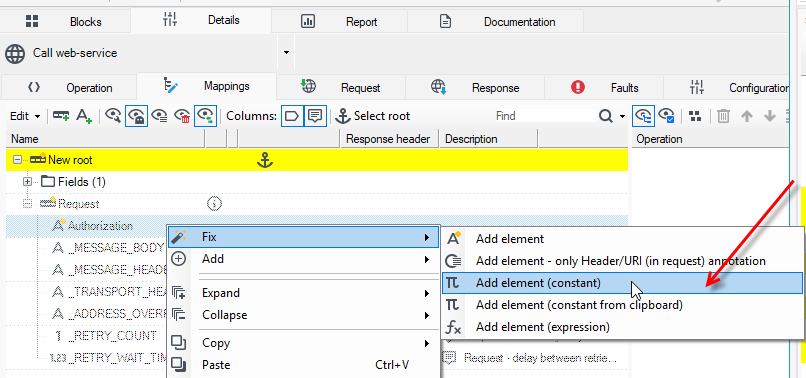
Task: Toggle the label column button
Action: pyautogui.click(x=292, y=116)
